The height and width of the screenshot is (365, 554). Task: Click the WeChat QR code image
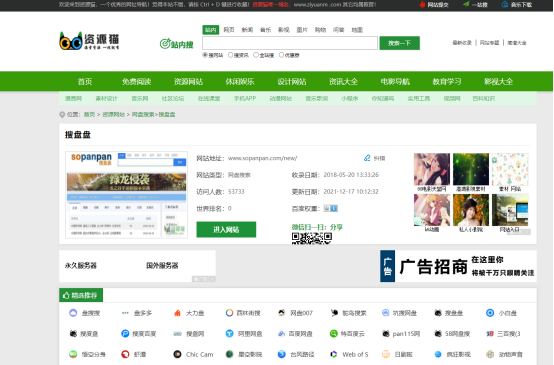pyautogui.click(x=312, y=239)
